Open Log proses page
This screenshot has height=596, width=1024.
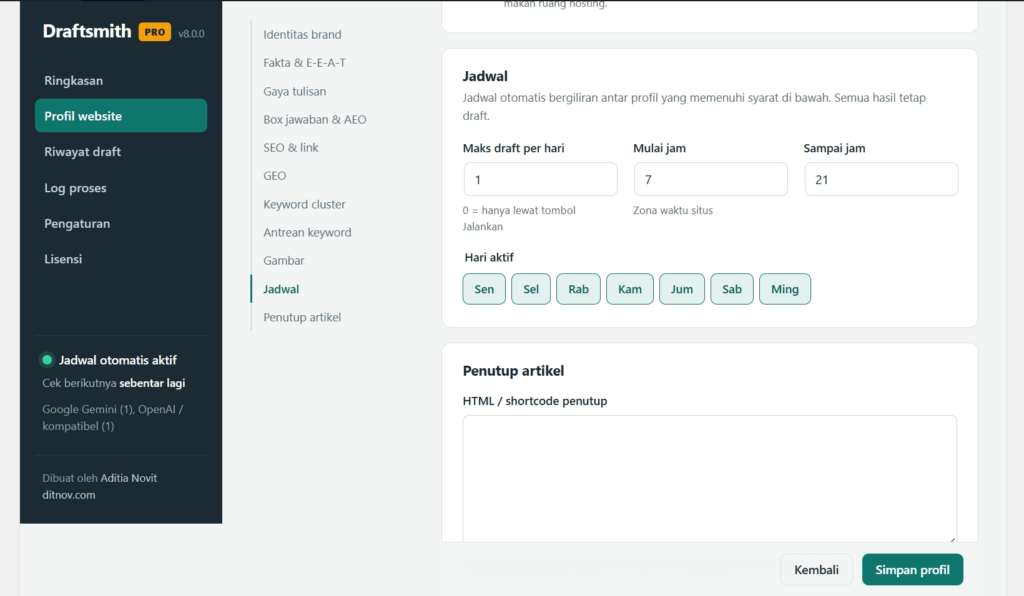tap(121, 188)
